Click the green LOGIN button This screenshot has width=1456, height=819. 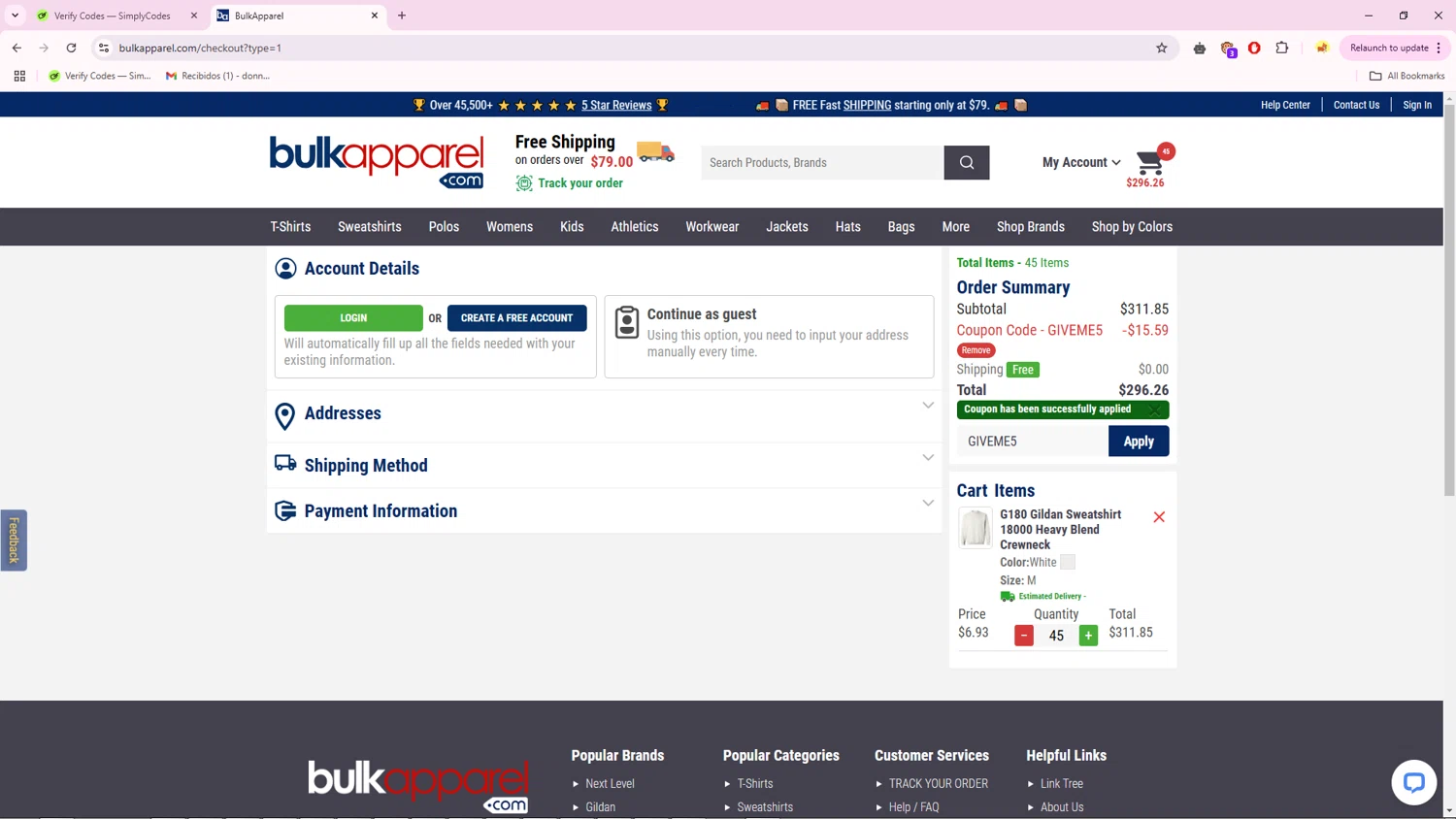353,318
